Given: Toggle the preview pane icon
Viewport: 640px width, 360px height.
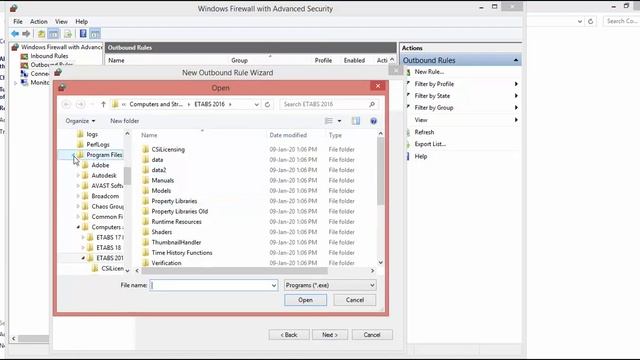Looking at the screenshot, I should [356, 121].
